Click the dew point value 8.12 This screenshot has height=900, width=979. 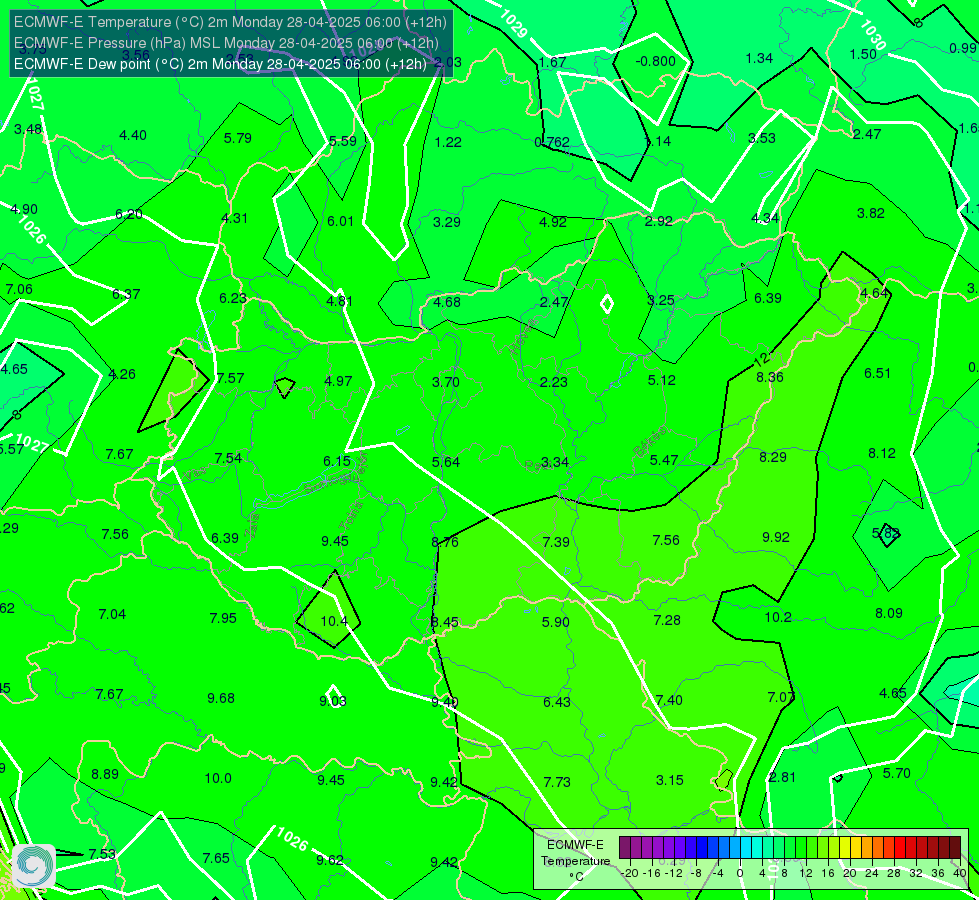[x=882, y=453]
